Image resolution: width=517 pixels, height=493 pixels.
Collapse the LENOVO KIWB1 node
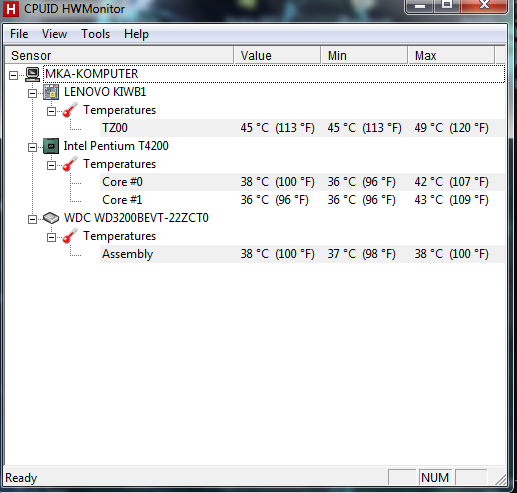(x=32, y=93)
